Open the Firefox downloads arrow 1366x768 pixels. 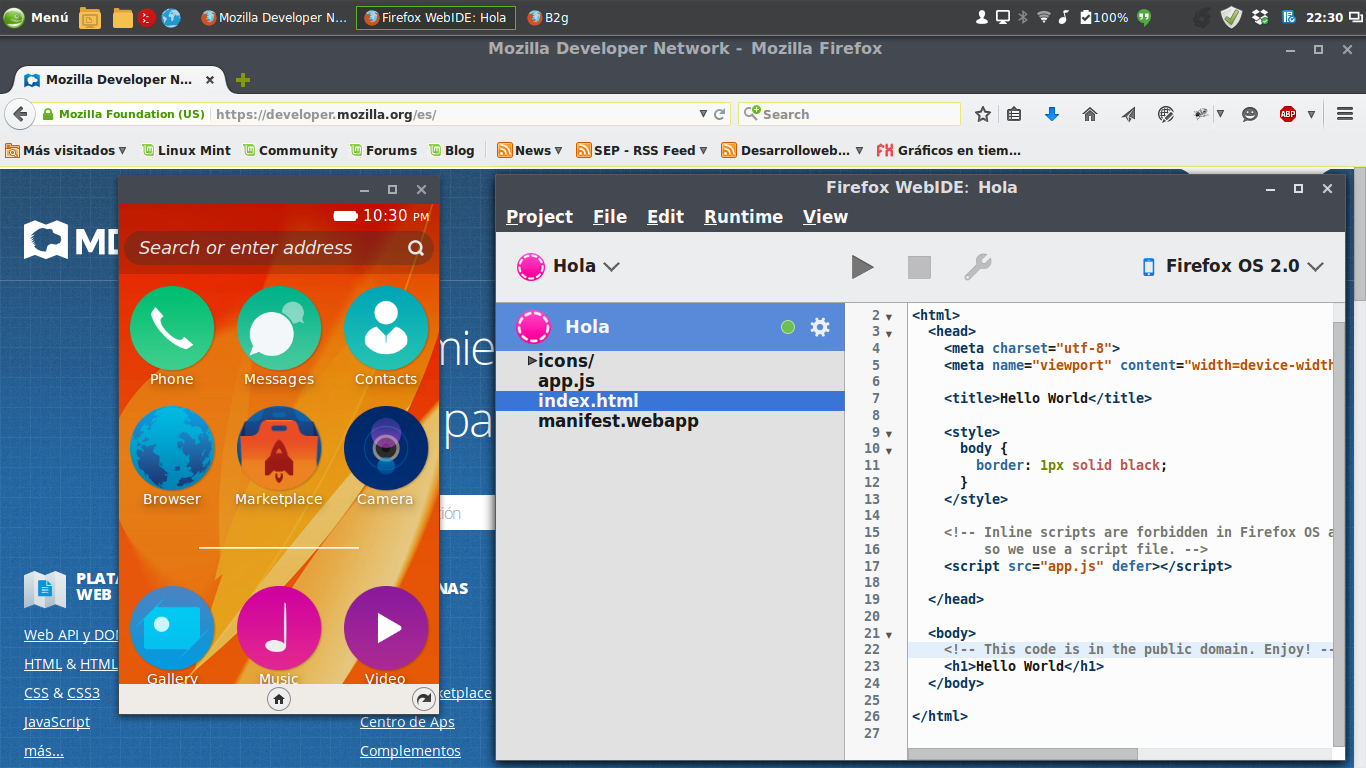point(1052,114)
